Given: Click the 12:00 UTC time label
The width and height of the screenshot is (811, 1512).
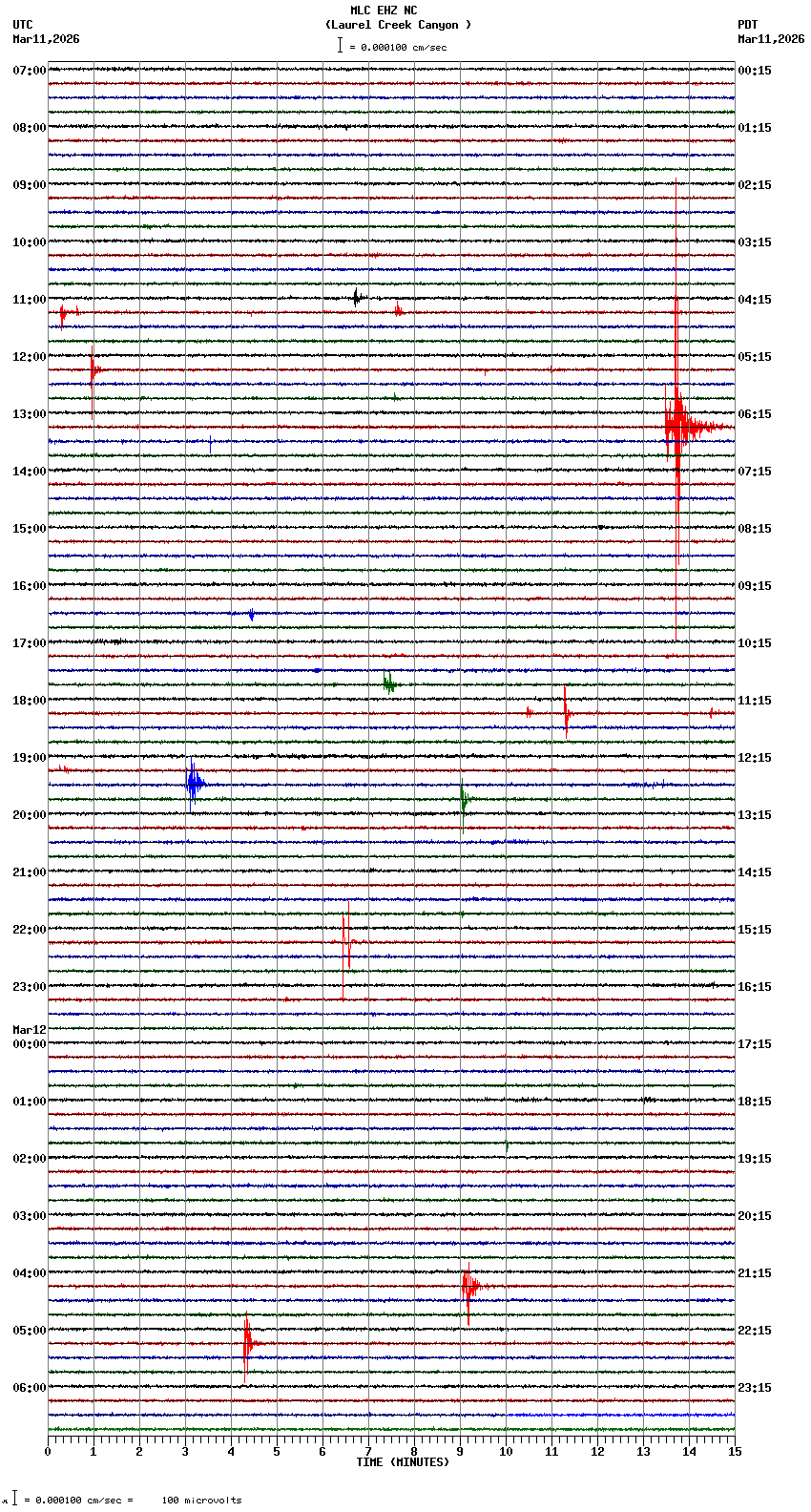Looking at the screenshot, I should pos(30,357).
